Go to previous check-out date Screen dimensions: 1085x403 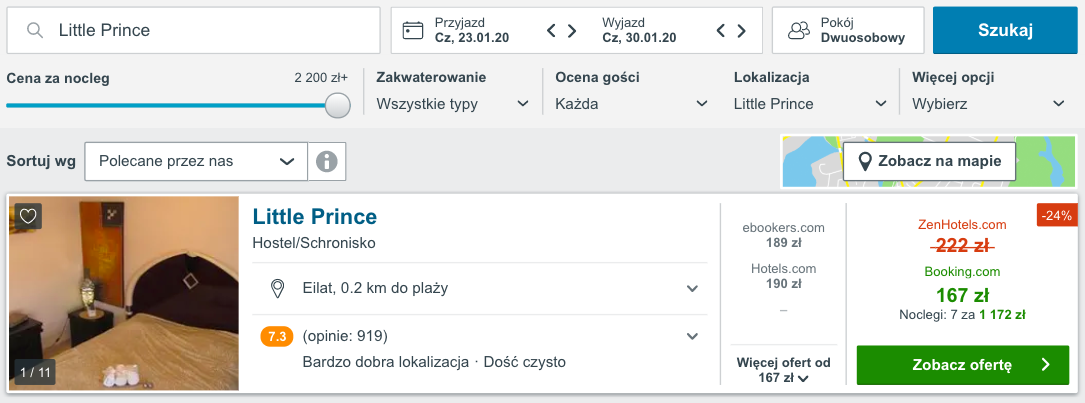tap(722, 30)
